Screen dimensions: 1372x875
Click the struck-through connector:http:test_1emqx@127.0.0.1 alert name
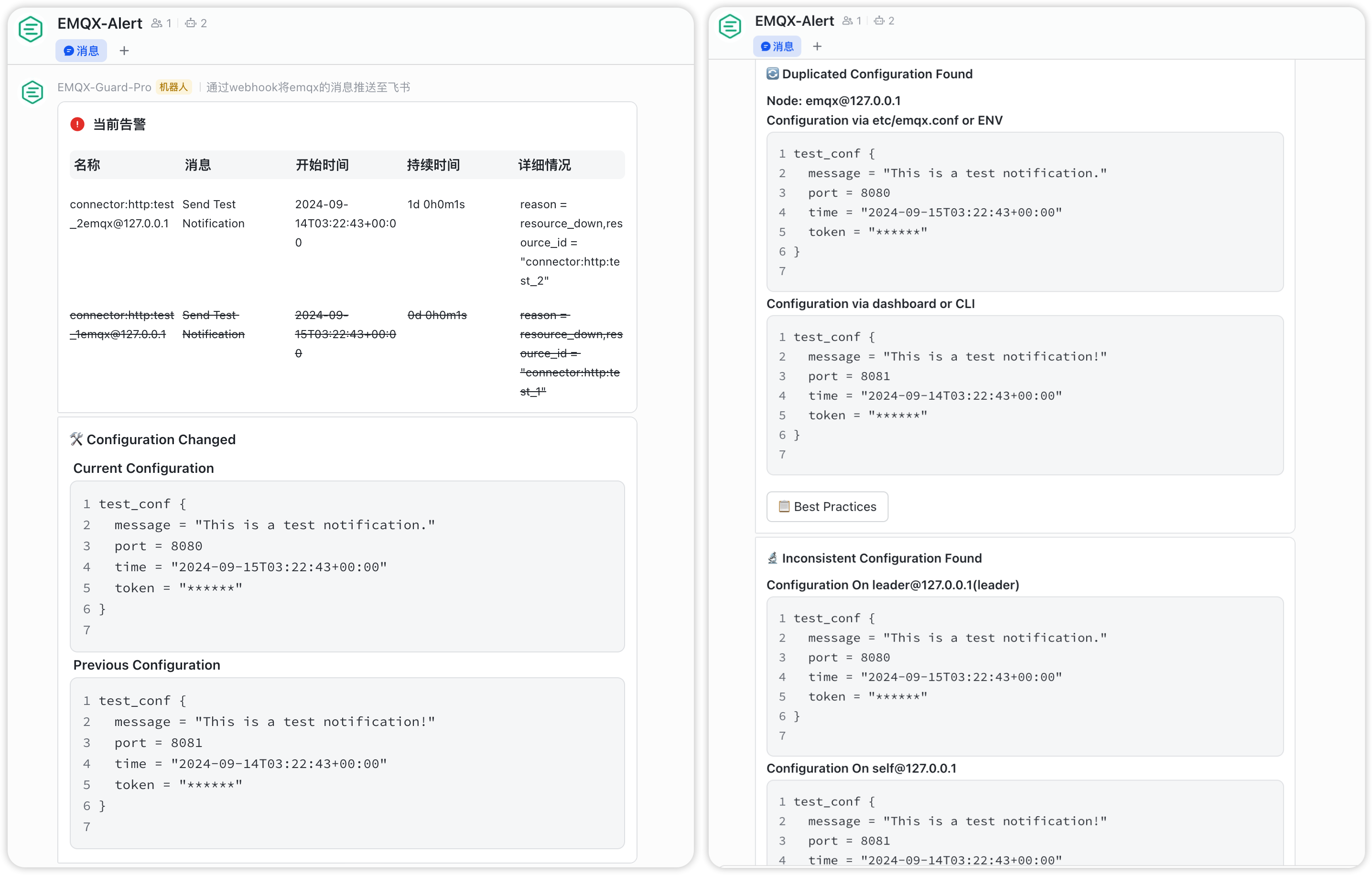point(122,324)
